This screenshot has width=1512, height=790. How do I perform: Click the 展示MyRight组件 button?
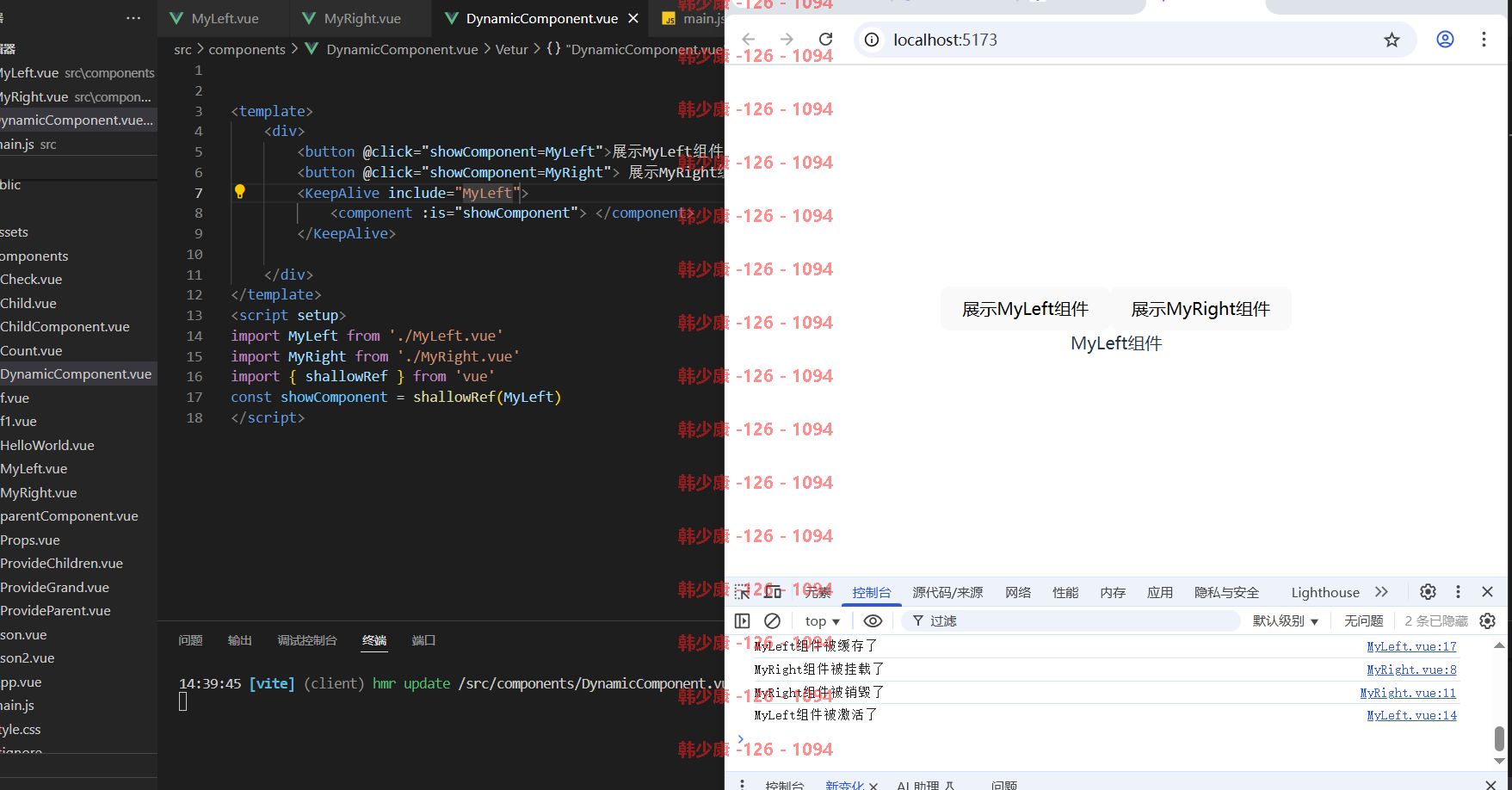tap(1200, 309)
